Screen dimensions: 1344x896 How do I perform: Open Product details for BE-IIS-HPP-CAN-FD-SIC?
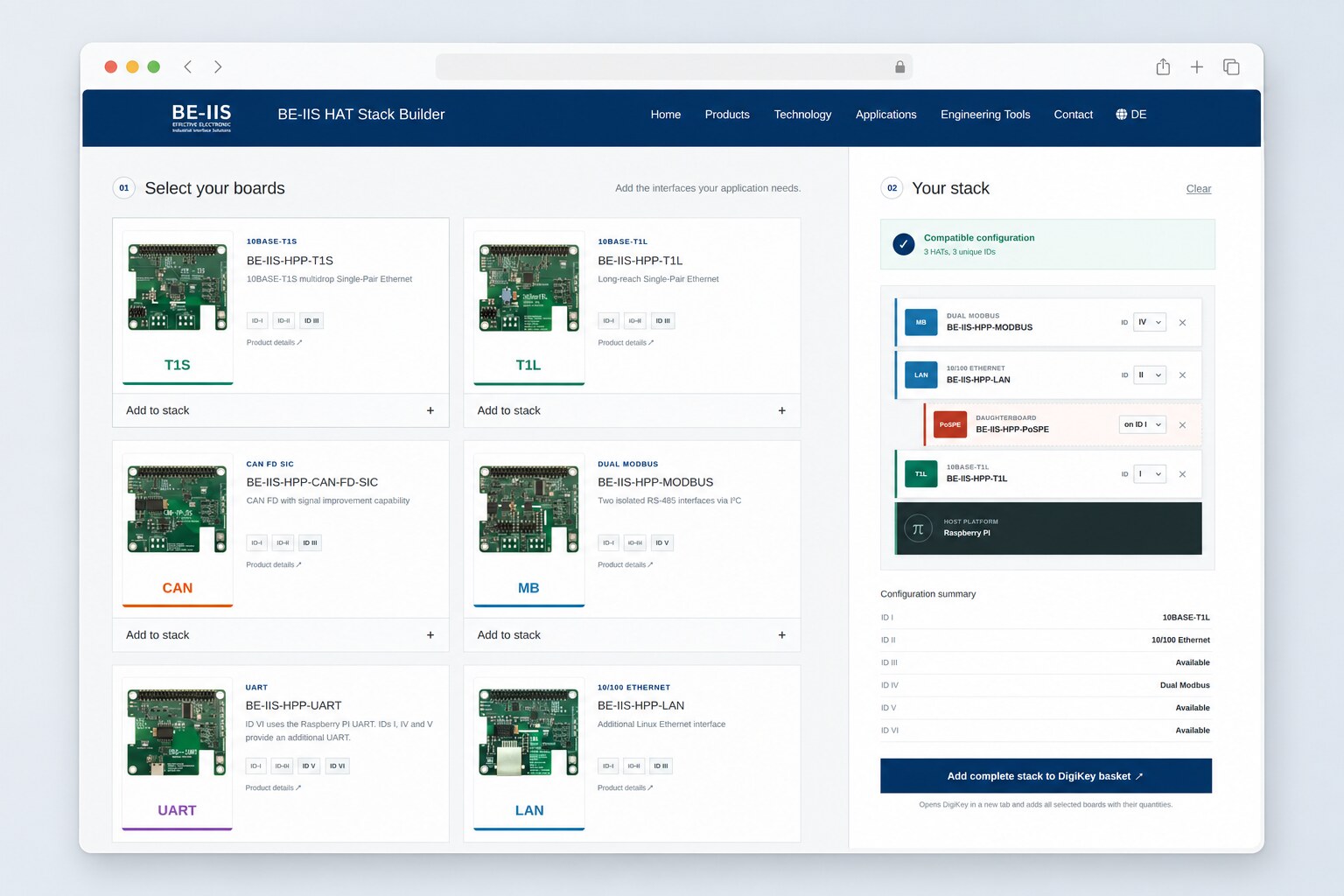point(274,565)
